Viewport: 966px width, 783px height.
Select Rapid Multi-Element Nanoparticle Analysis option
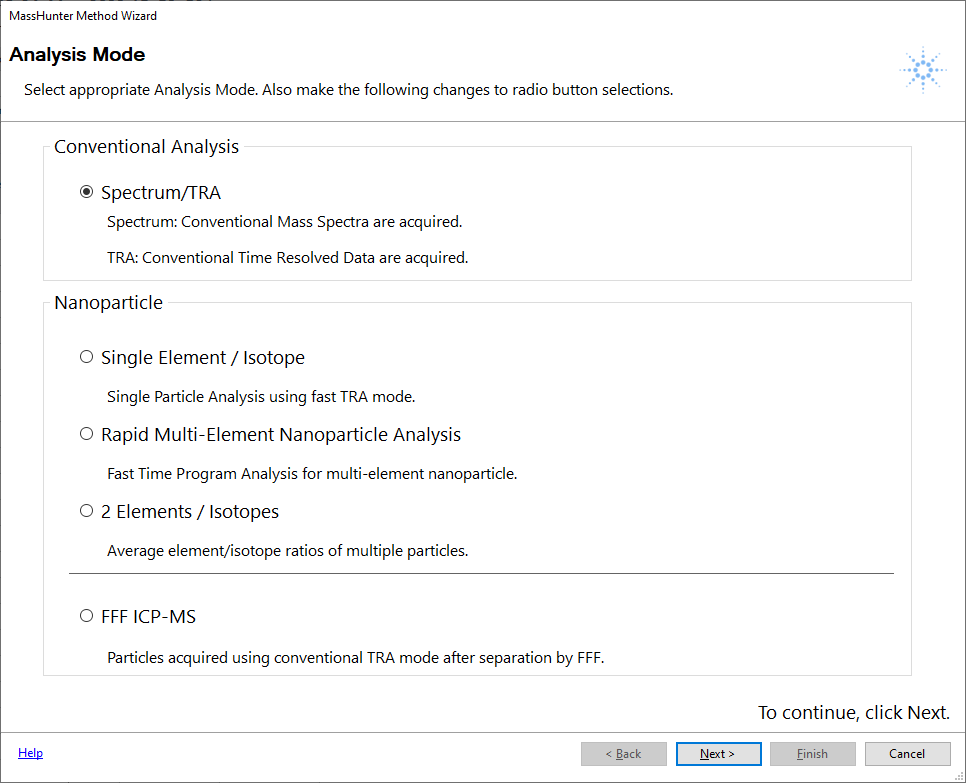(x=87, y=434)
